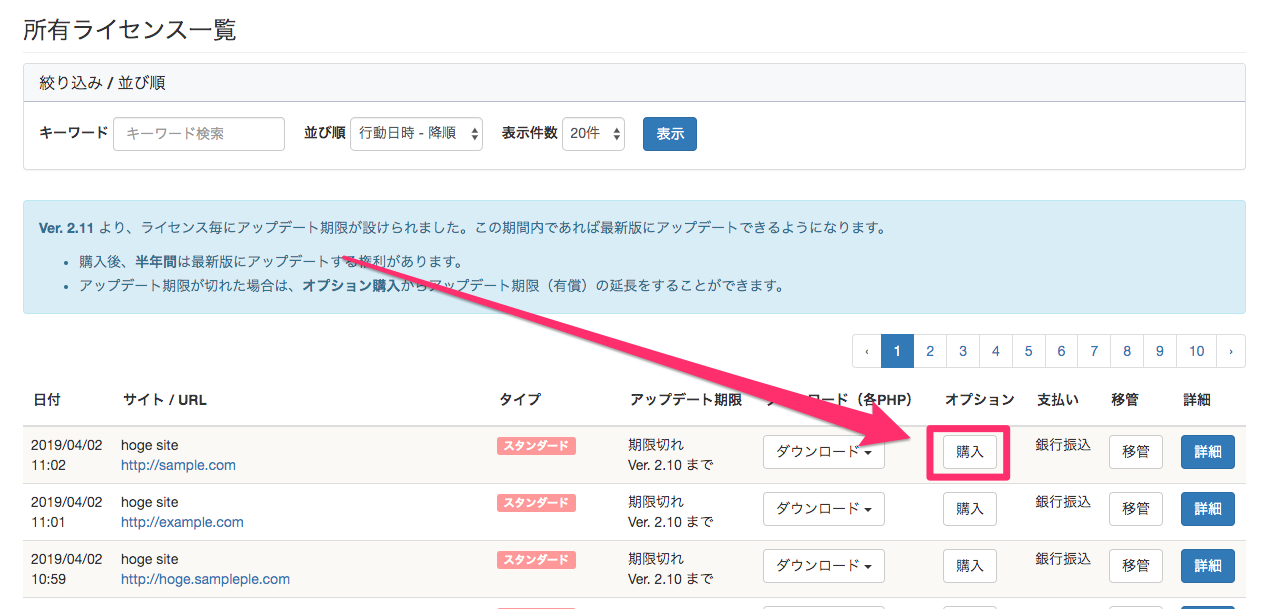
Task: Select page 5 in pagination
Action: [1028, 351]
